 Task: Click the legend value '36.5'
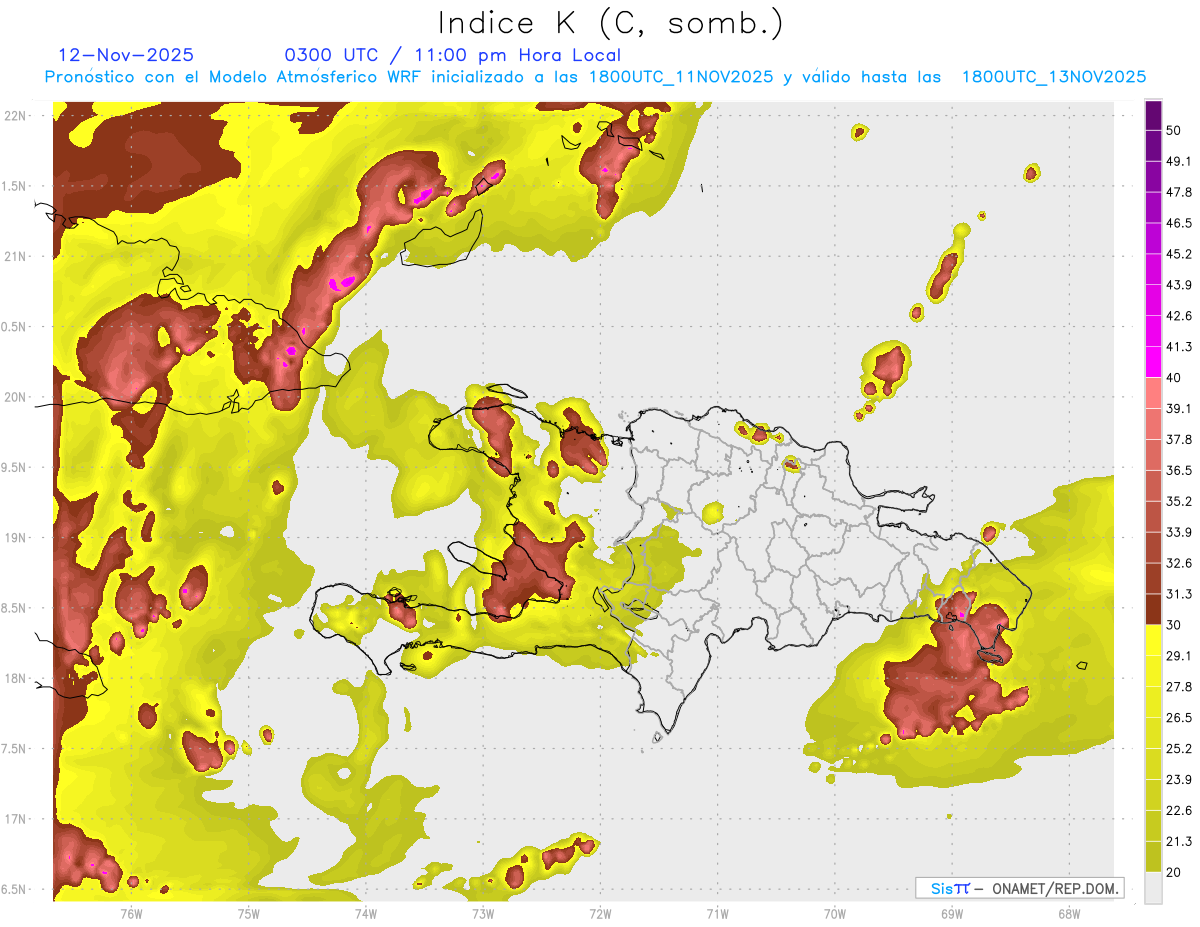coord(1179,470)
